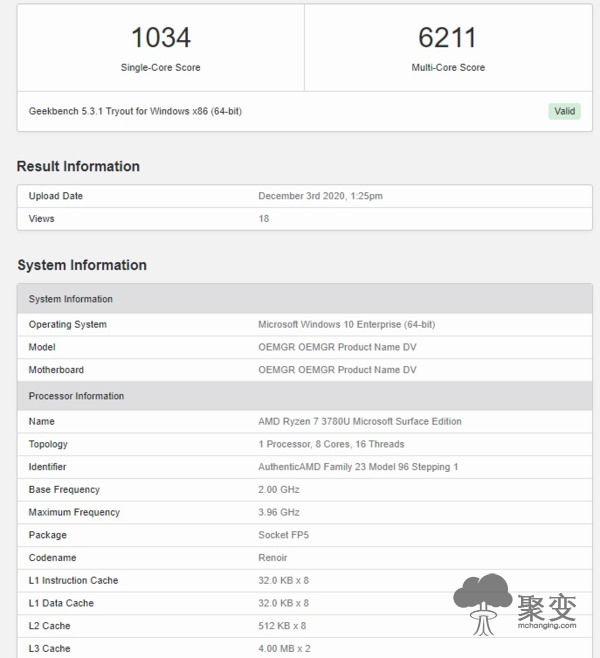Click the Views label
600x658 pixels.
click(42, 219)
